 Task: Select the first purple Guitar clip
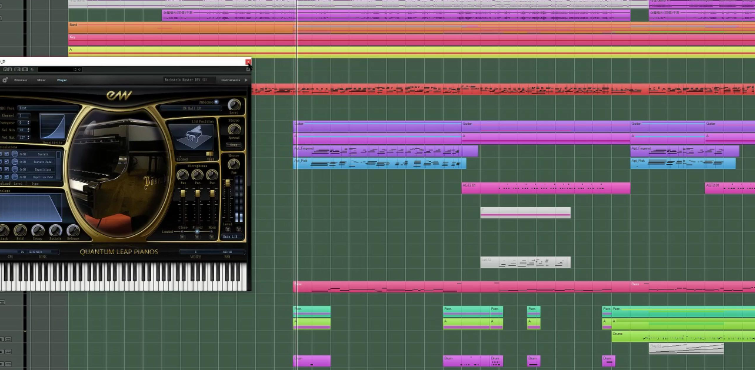click(378, 127)
